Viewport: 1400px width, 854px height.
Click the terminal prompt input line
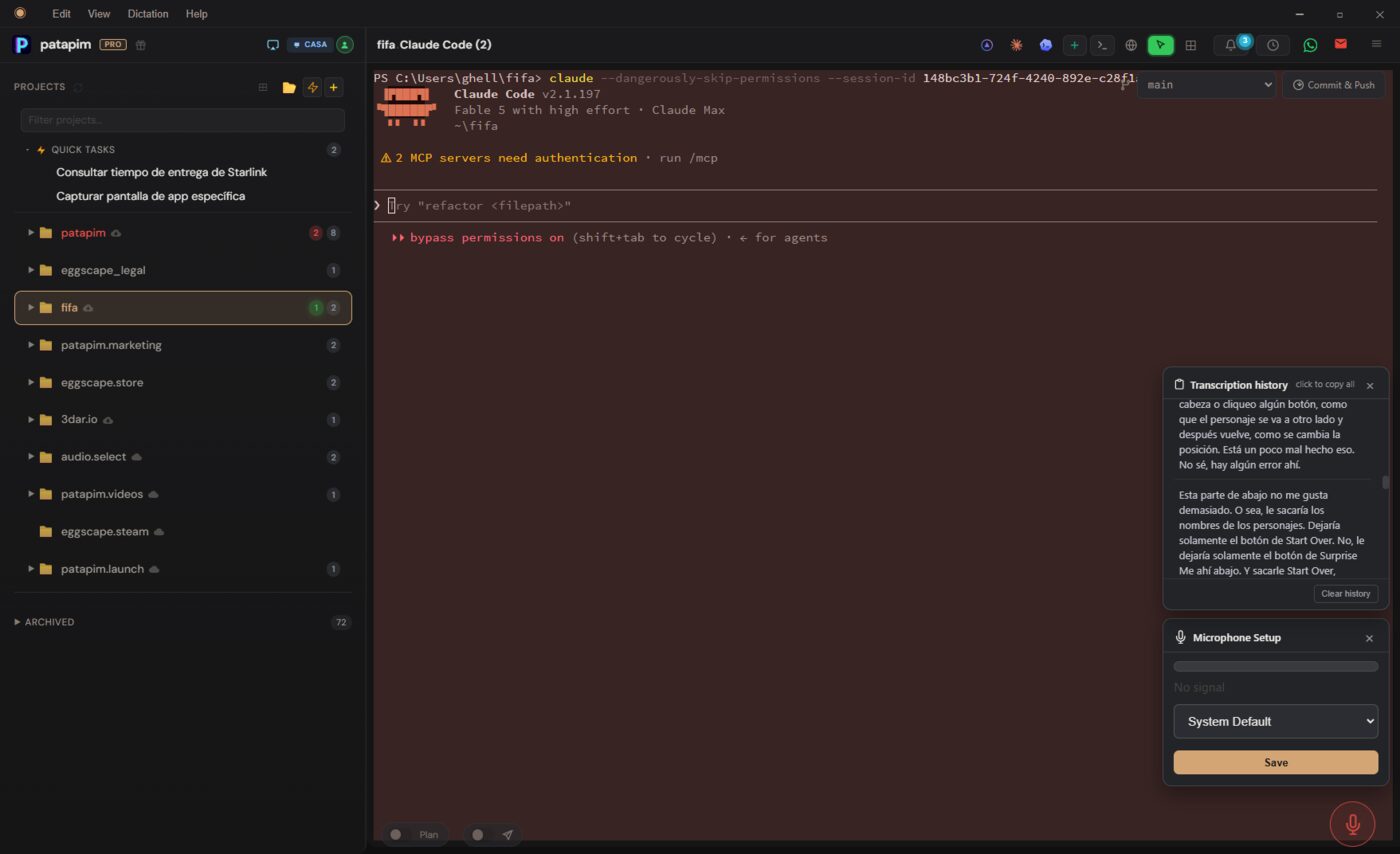click(875, 206)
